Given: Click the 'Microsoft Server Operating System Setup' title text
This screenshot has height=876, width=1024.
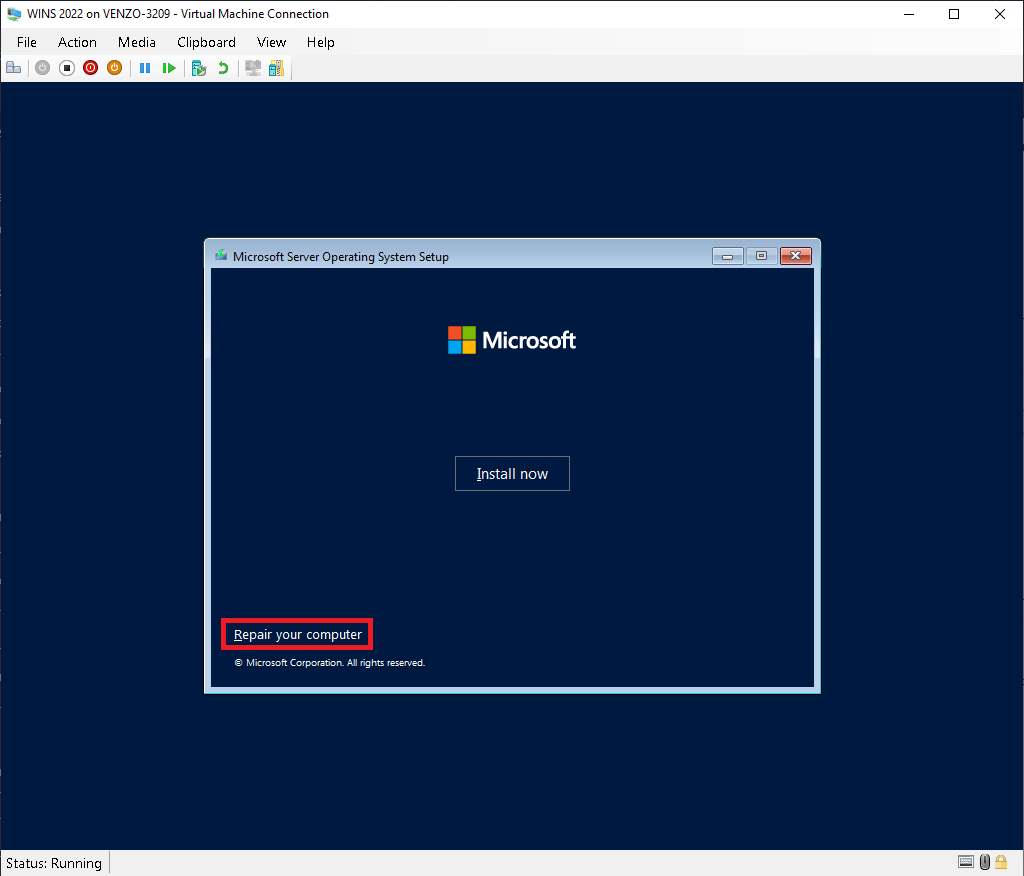Looking at the screenshot, I should 341,257.
